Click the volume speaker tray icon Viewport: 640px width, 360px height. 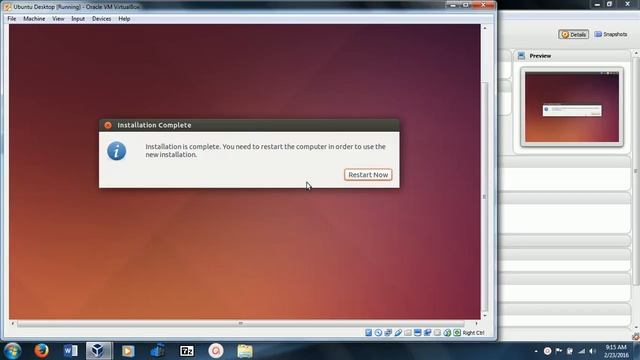tap(593, 351)
